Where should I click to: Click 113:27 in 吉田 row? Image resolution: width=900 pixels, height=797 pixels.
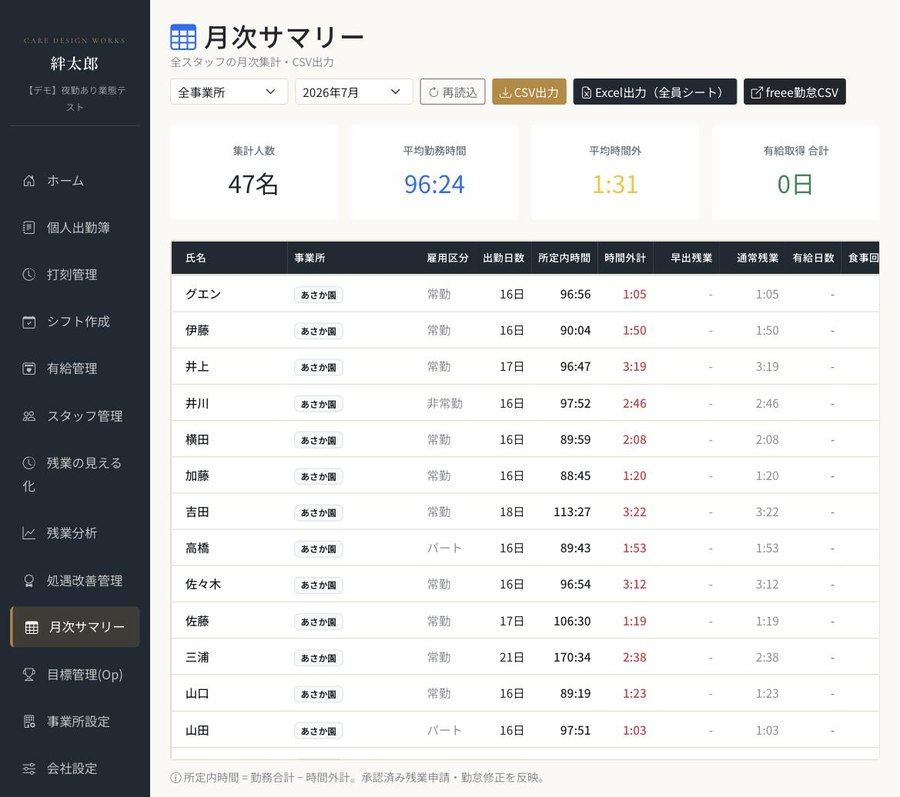click(572, 512)
